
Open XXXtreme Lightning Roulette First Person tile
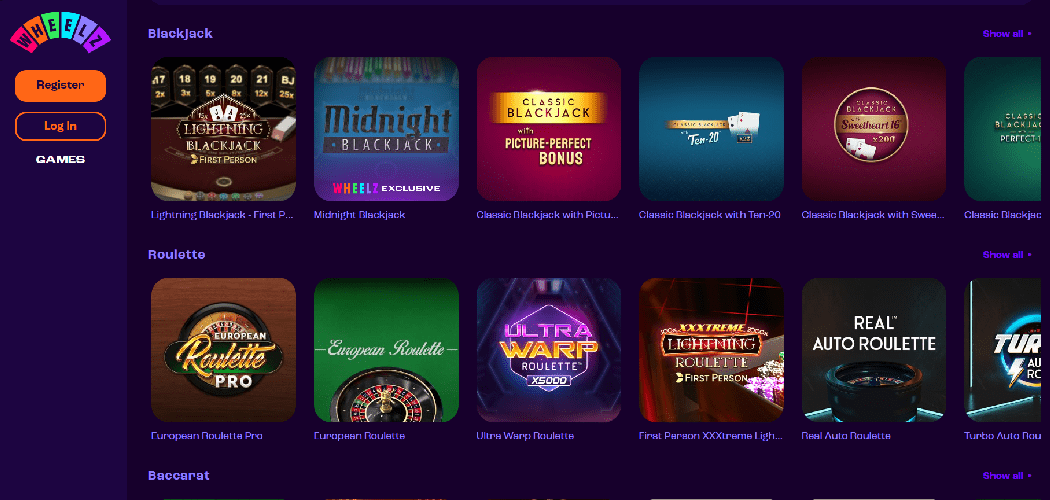pos(711,350)
